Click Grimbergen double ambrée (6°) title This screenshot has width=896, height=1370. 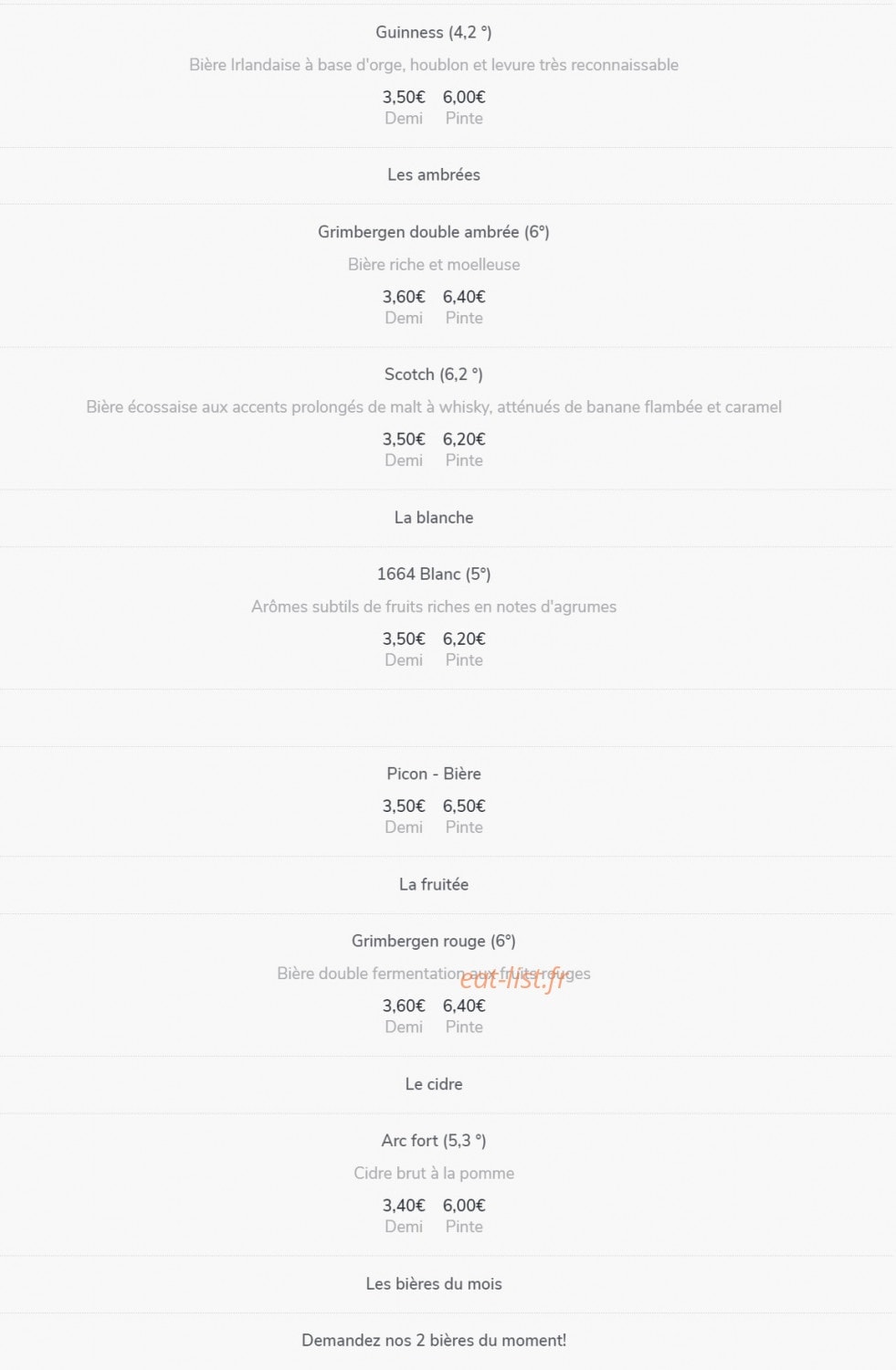pyautogui.click(x=434, y=232)
